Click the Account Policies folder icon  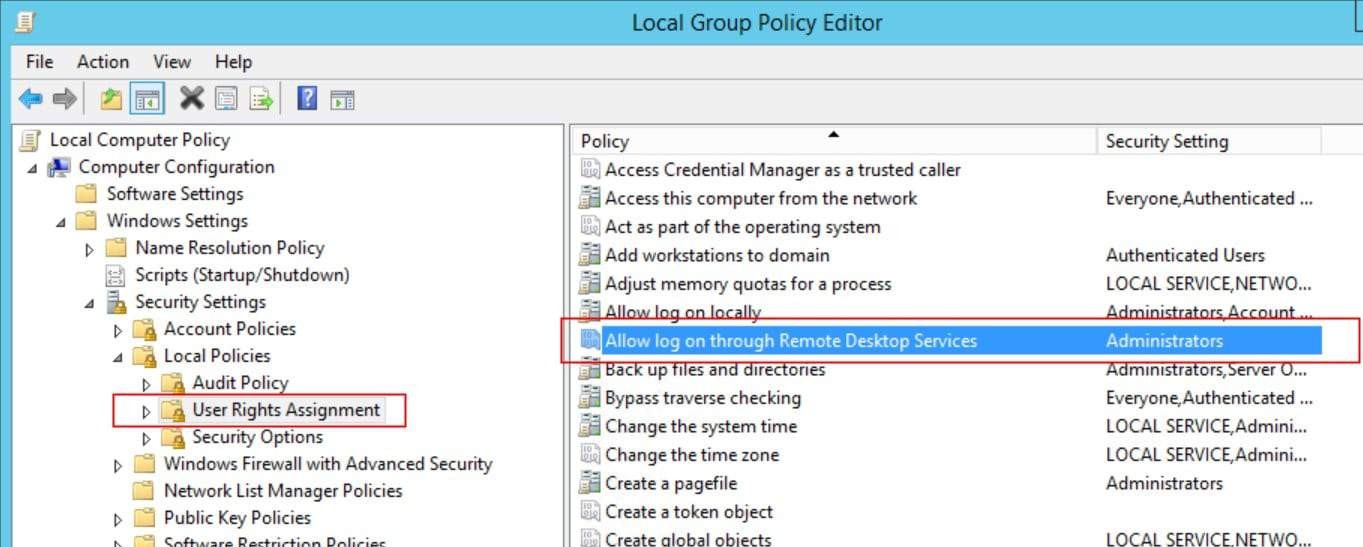pos(146,329)
